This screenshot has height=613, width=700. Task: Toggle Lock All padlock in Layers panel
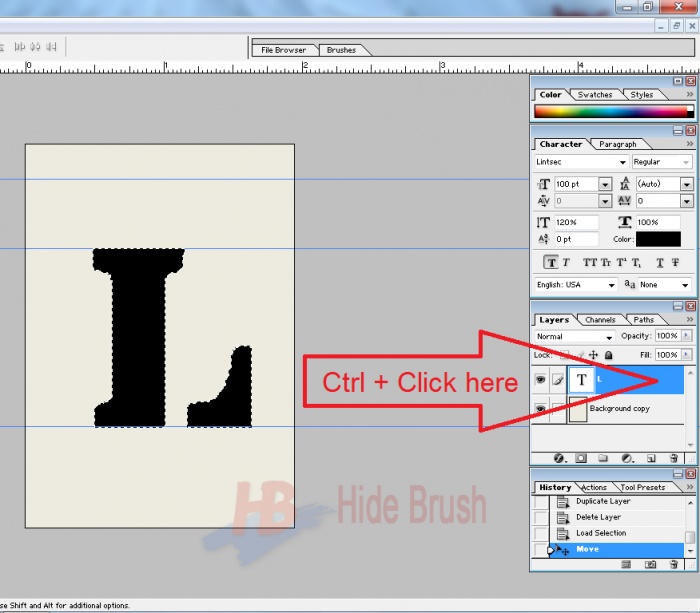pos(608,355)
